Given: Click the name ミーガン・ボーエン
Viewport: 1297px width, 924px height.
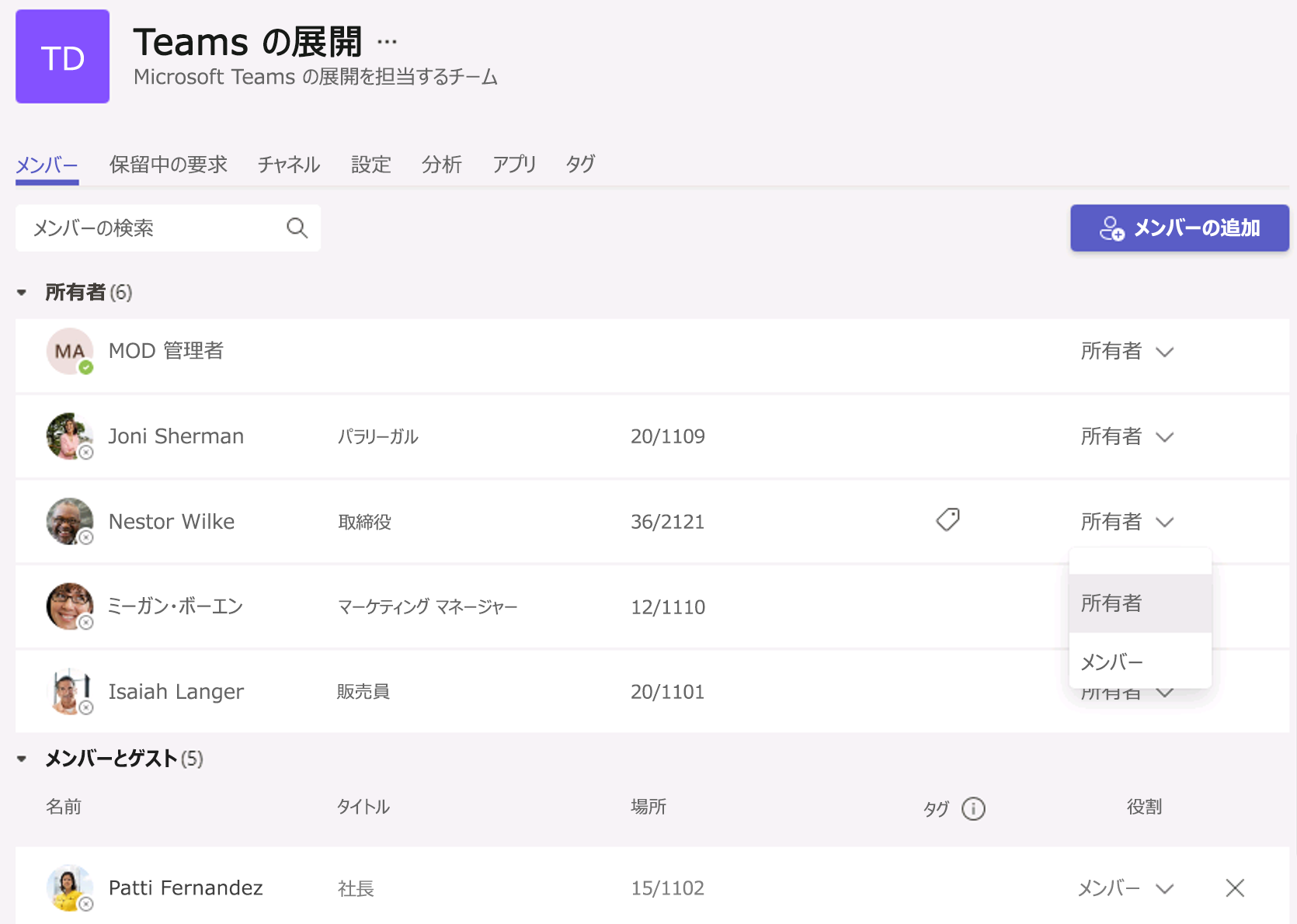Looking at the screenshot, I should [x=176, y=606].
